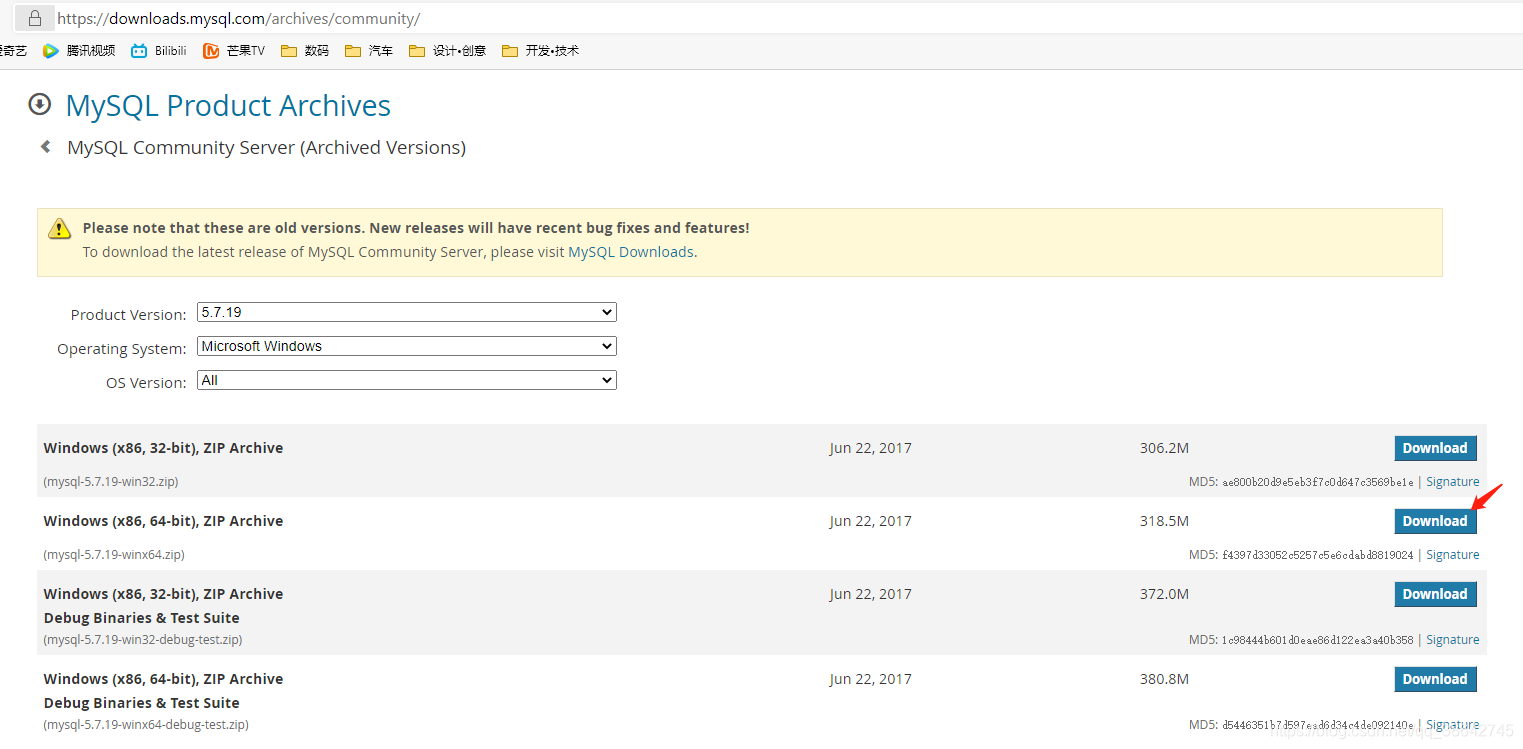Click the OS Version: label

(x=146, y=383)
